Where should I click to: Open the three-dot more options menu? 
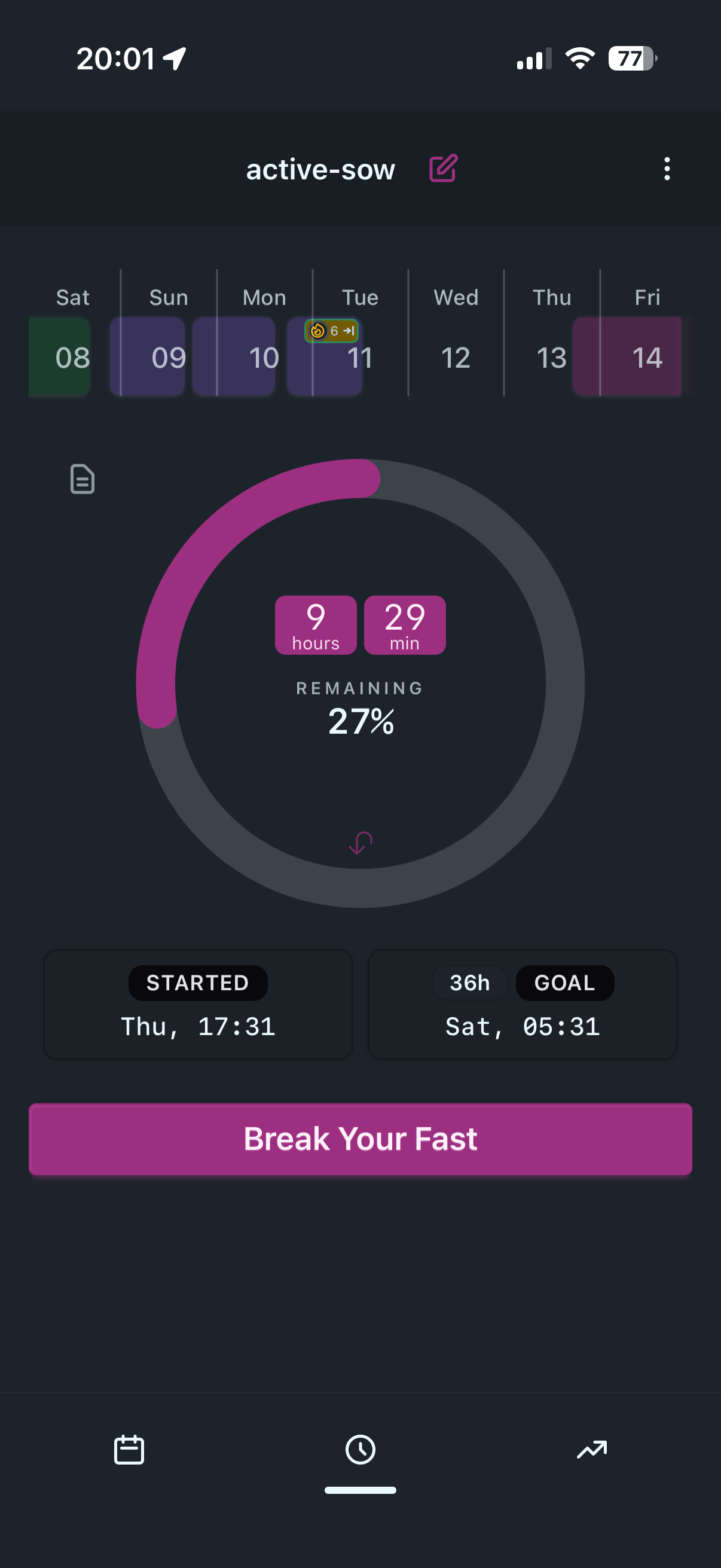(667, 169)
